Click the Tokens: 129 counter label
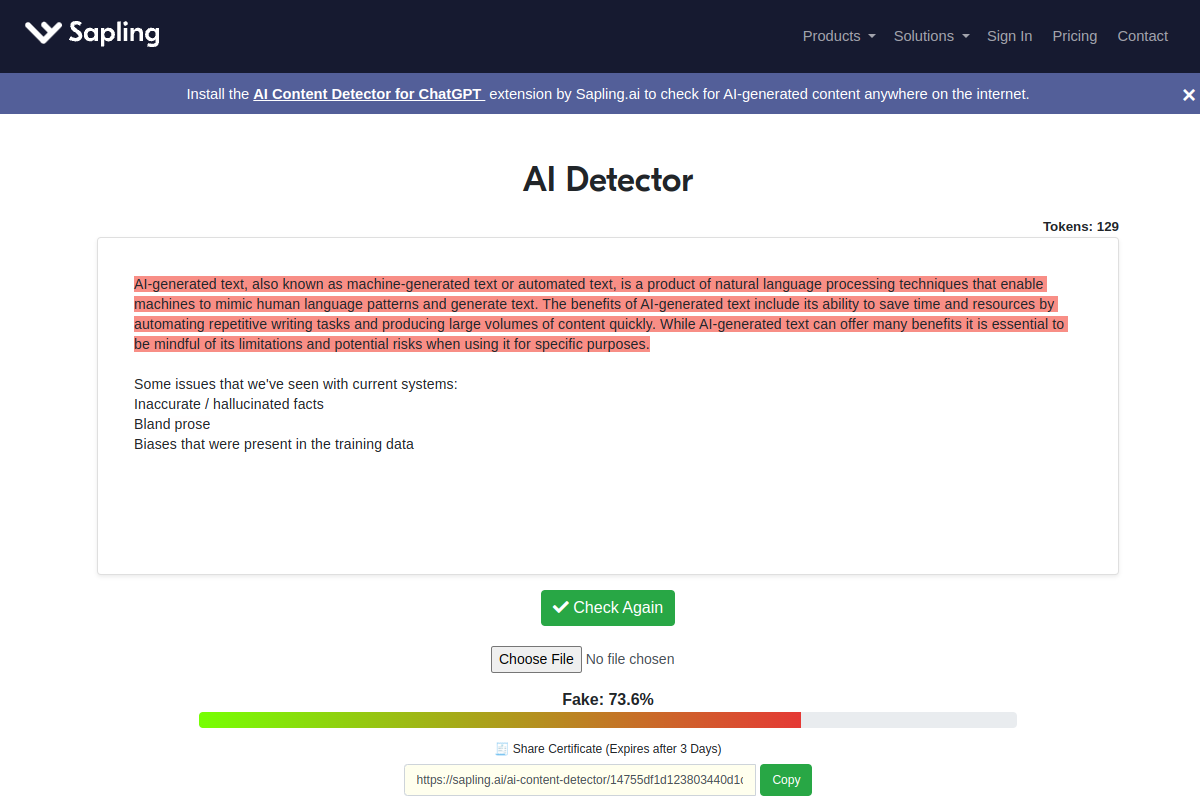This screenshot has width=1200, height=800. click(x=1080, y=226)
